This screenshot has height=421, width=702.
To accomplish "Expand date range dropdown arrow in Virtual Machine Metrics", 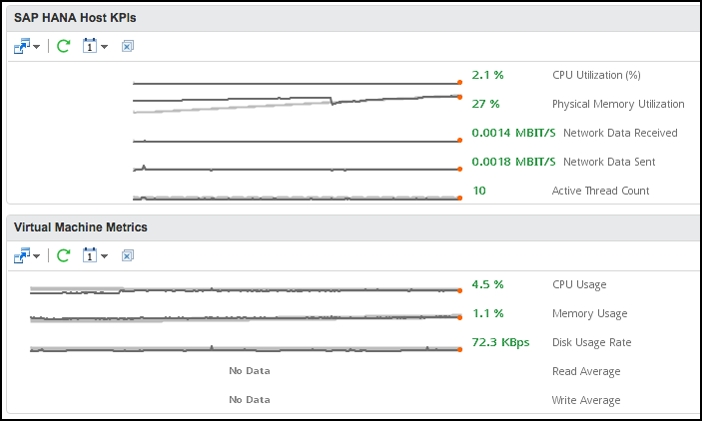I will (x=104, y=256).
